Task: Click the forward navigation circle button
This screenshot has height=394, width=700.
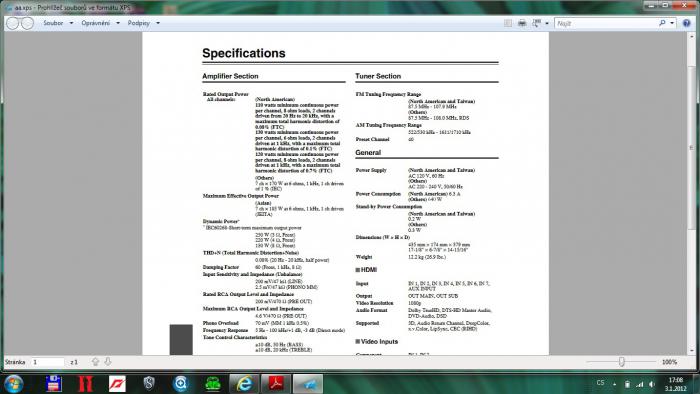Action: (x=27, y=23)
